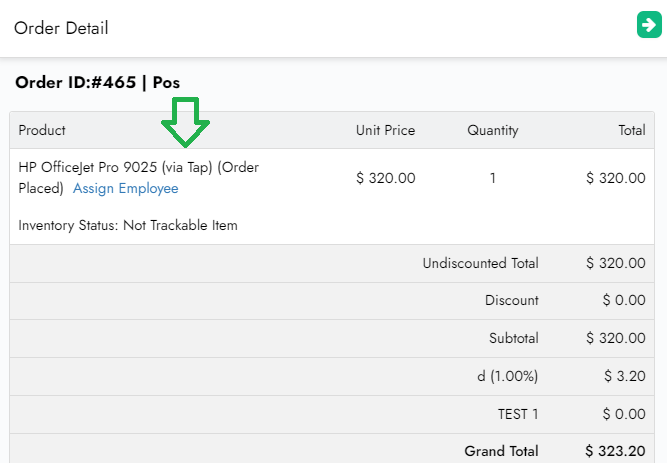The image size is (667, 463).
Task: Click the d (1.00%) tax label
Action: click(x=508, y=376)
